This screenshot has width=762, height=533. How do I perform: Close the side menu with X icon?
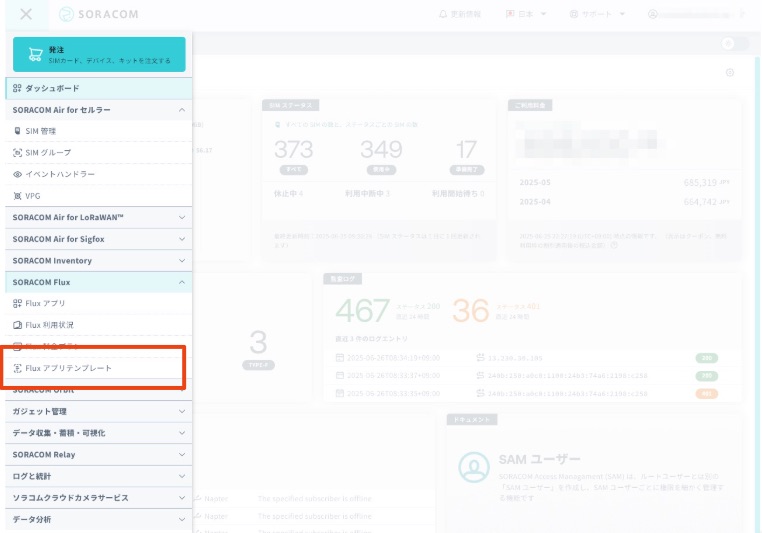(x=26, y=14)
